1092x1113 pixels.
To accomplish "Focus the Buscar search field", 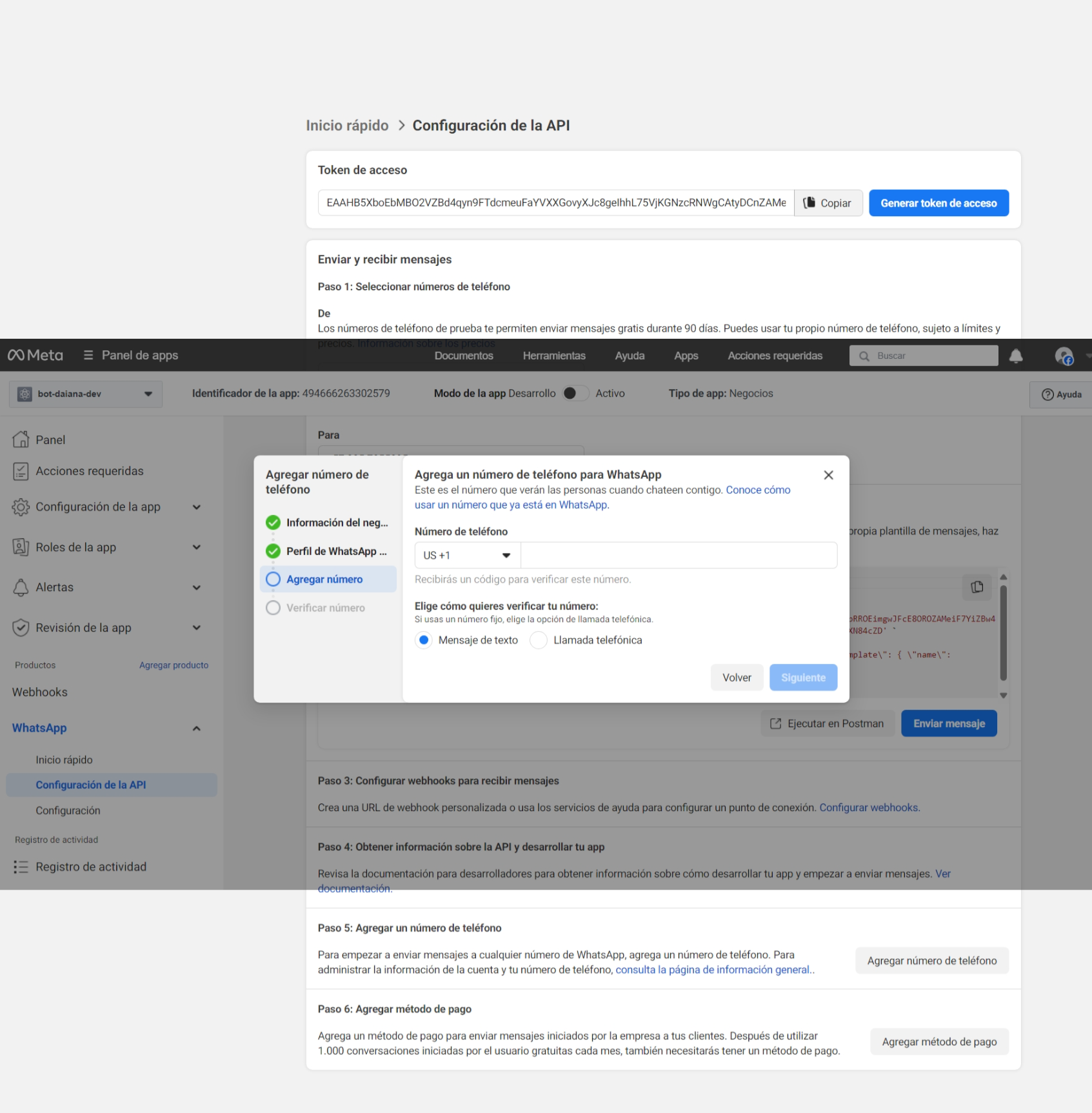I will pyautogui.click(x=923, y=356).
